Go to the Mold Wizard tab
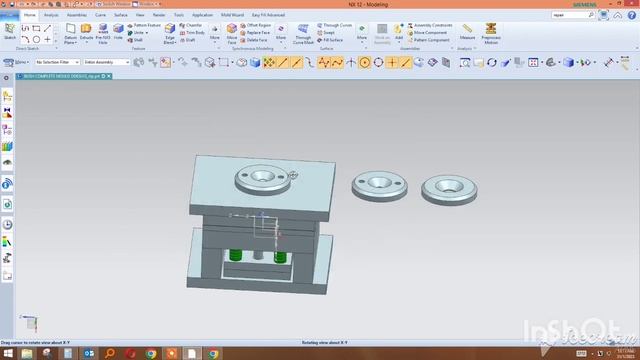Viewport: 640px width, 360px height. click(232, 15)
